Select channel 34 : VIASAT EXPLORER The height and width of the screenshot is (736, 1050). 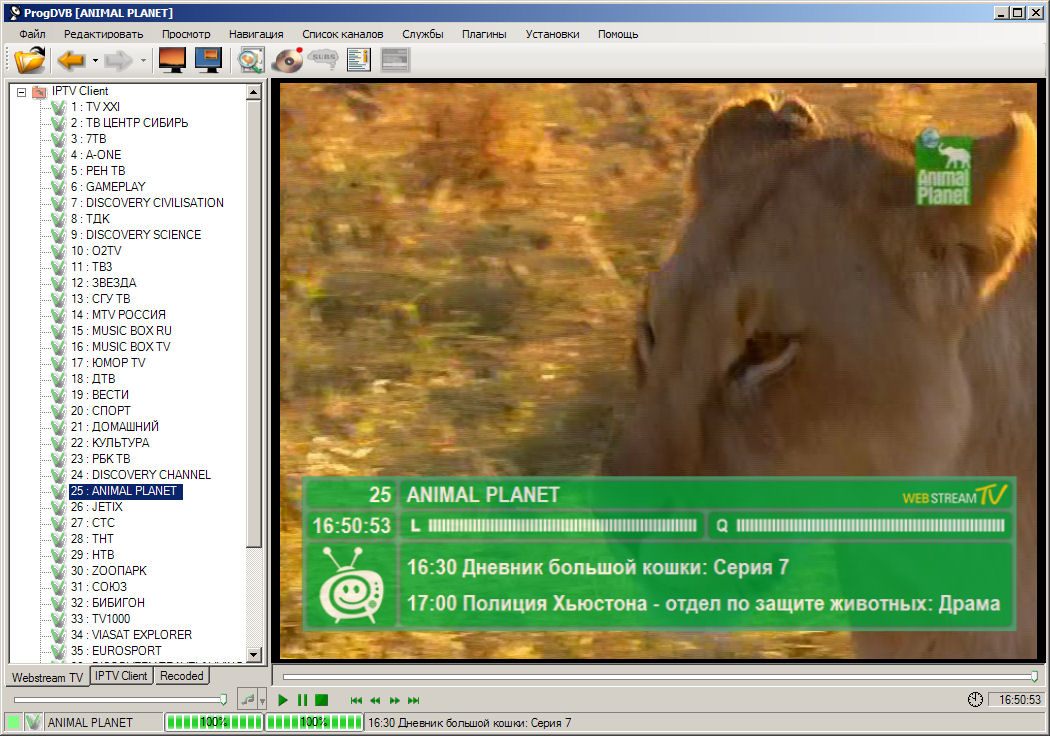(131, 635)
